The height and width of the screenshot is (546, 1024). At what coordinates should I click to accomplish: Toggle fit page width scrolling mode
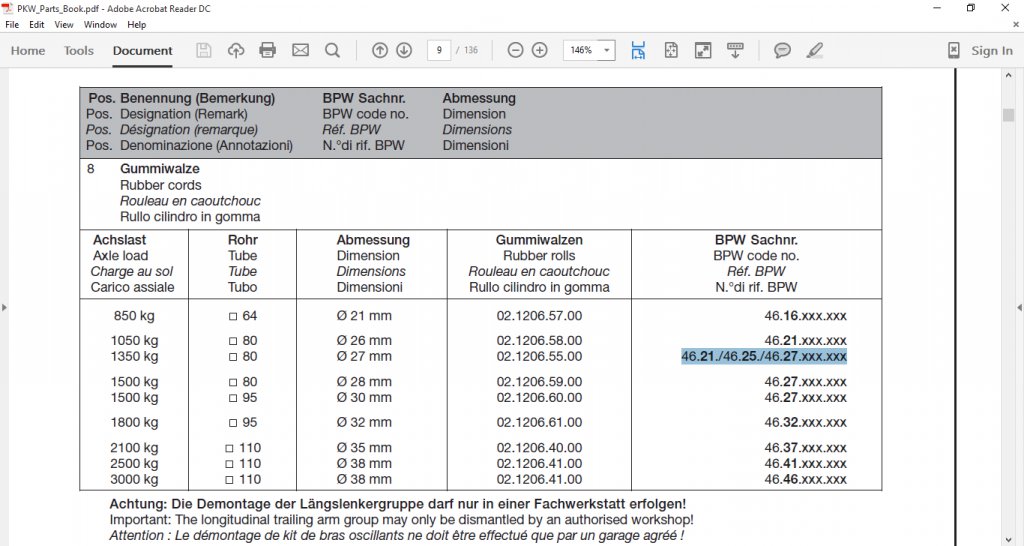coord(639,50)
